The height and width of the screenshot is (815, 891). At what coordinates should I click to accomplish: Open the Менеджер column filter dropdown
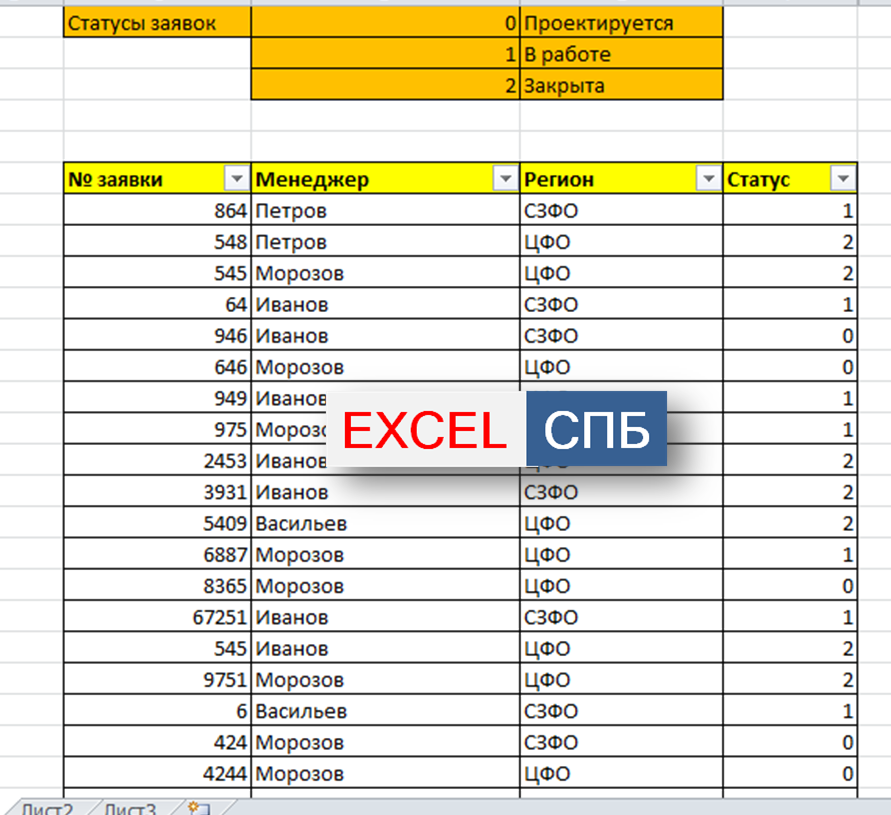pyautogui.click(x=505, y=179)
